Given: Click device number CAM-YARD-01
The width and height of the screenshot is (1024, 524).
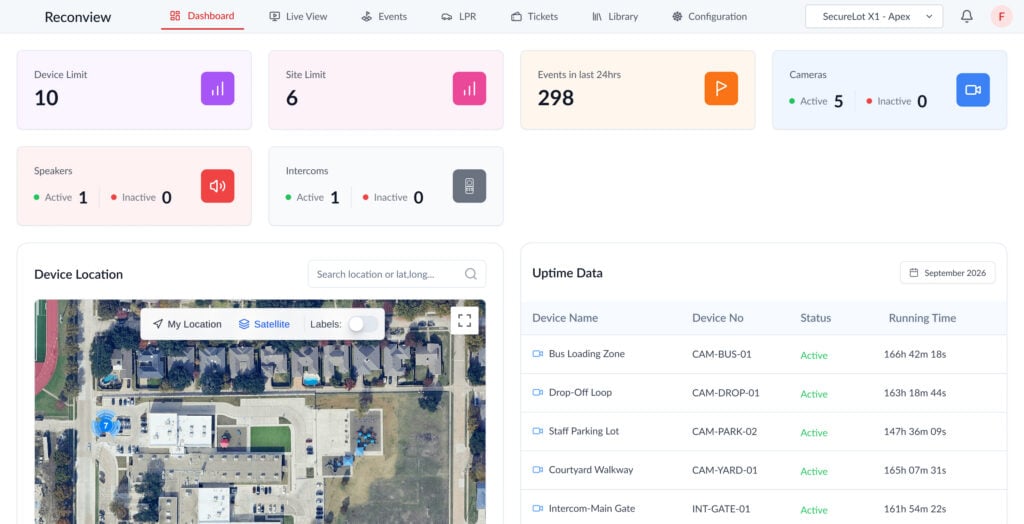Looking at the screenshot, I should 724,470.
